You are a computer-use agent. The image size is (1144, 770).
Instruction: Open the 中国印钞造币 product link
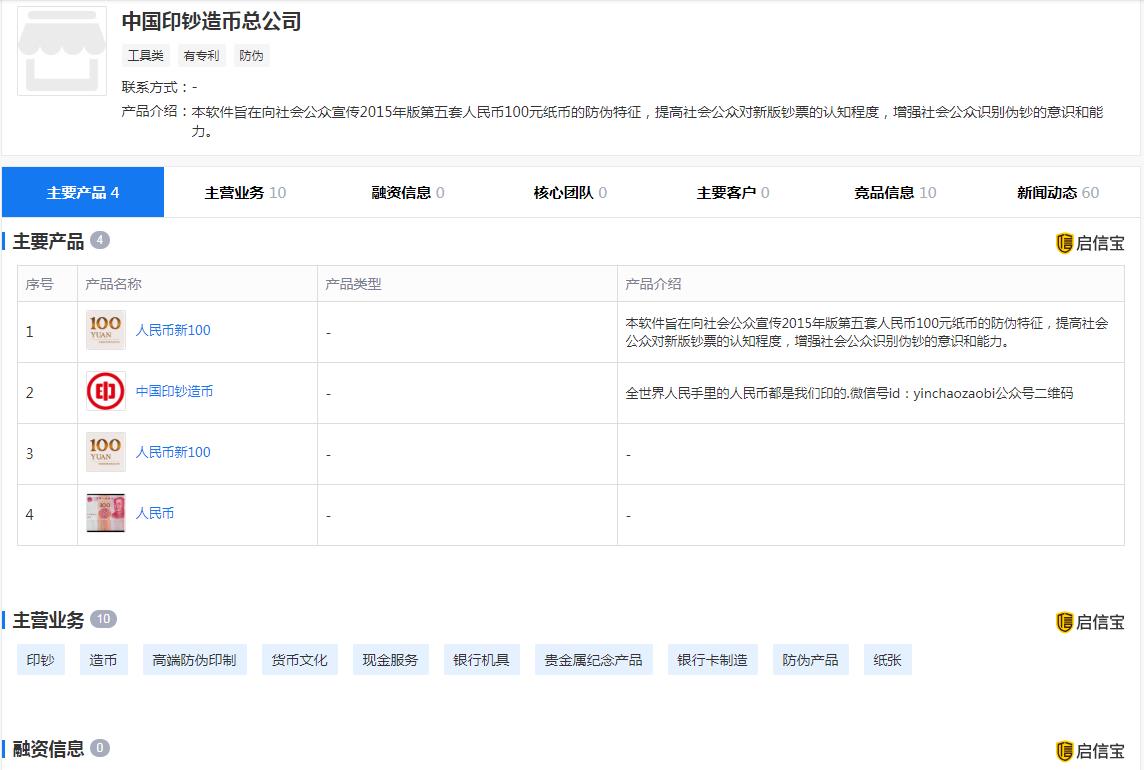pyautogui.click(x=174, y=391)
